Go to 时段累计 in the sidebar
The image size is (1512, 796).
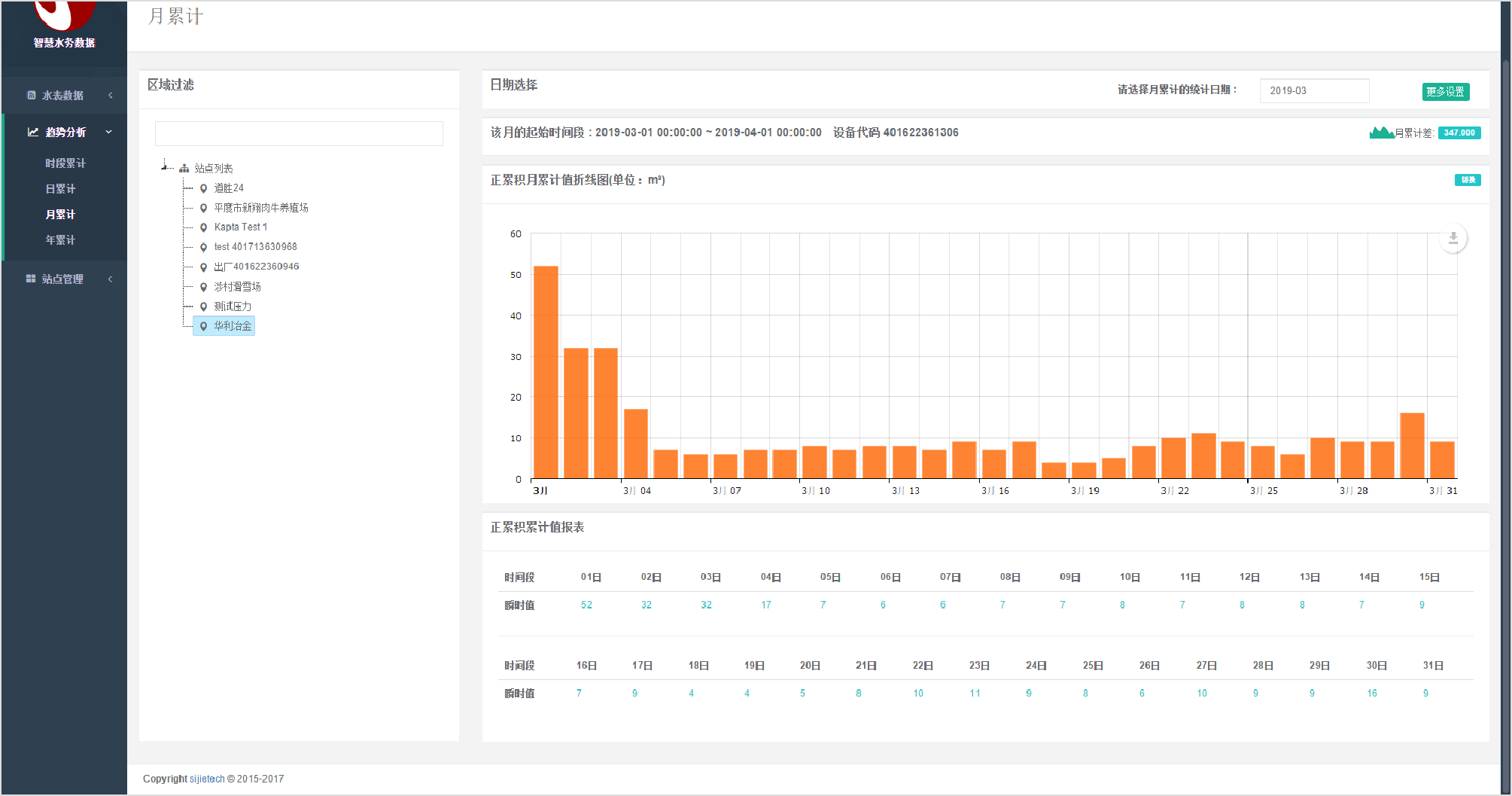point(65,163)
